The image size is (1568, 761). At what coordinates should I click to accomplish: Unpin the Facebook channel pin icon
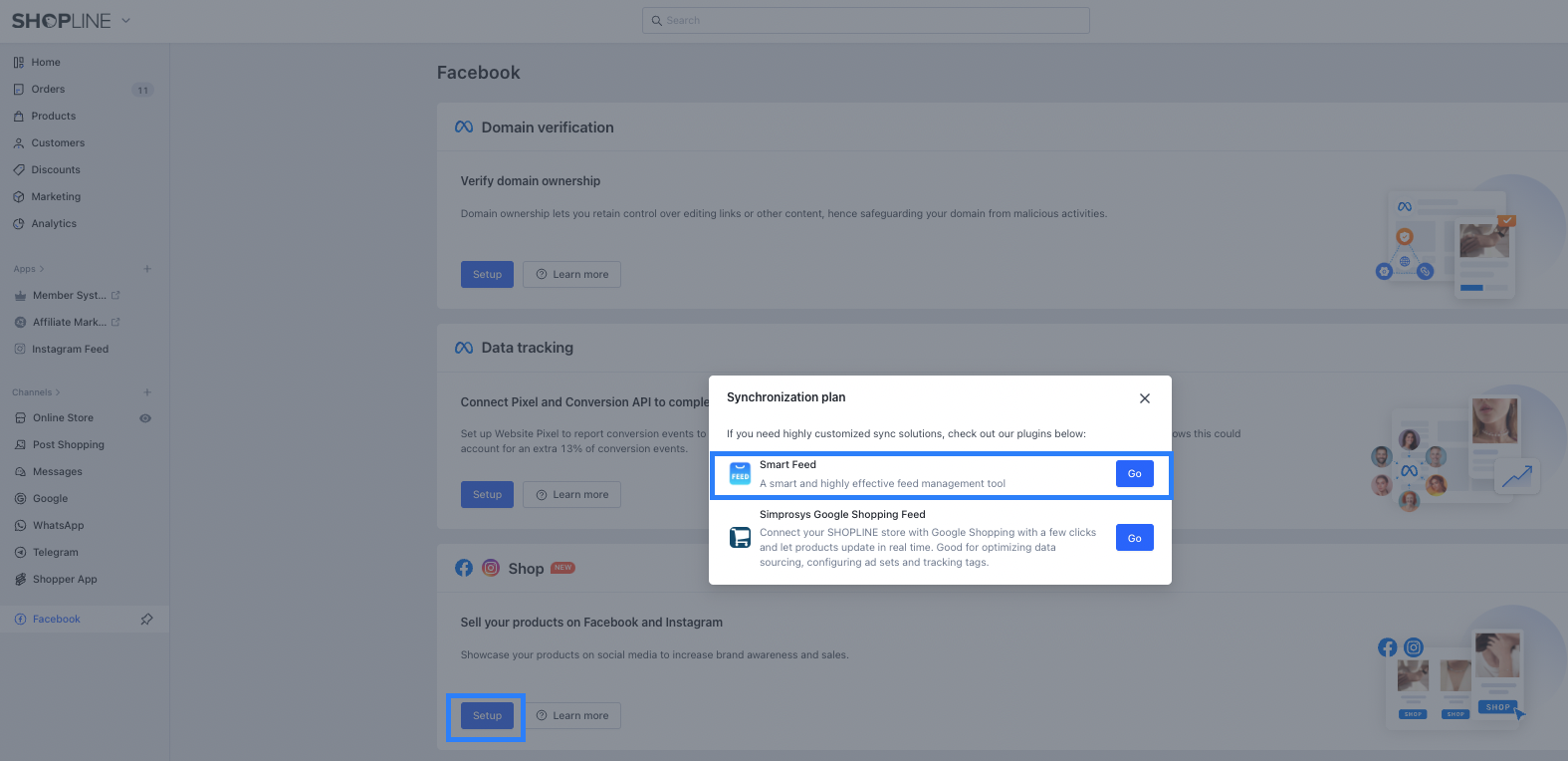click(146, 620)
